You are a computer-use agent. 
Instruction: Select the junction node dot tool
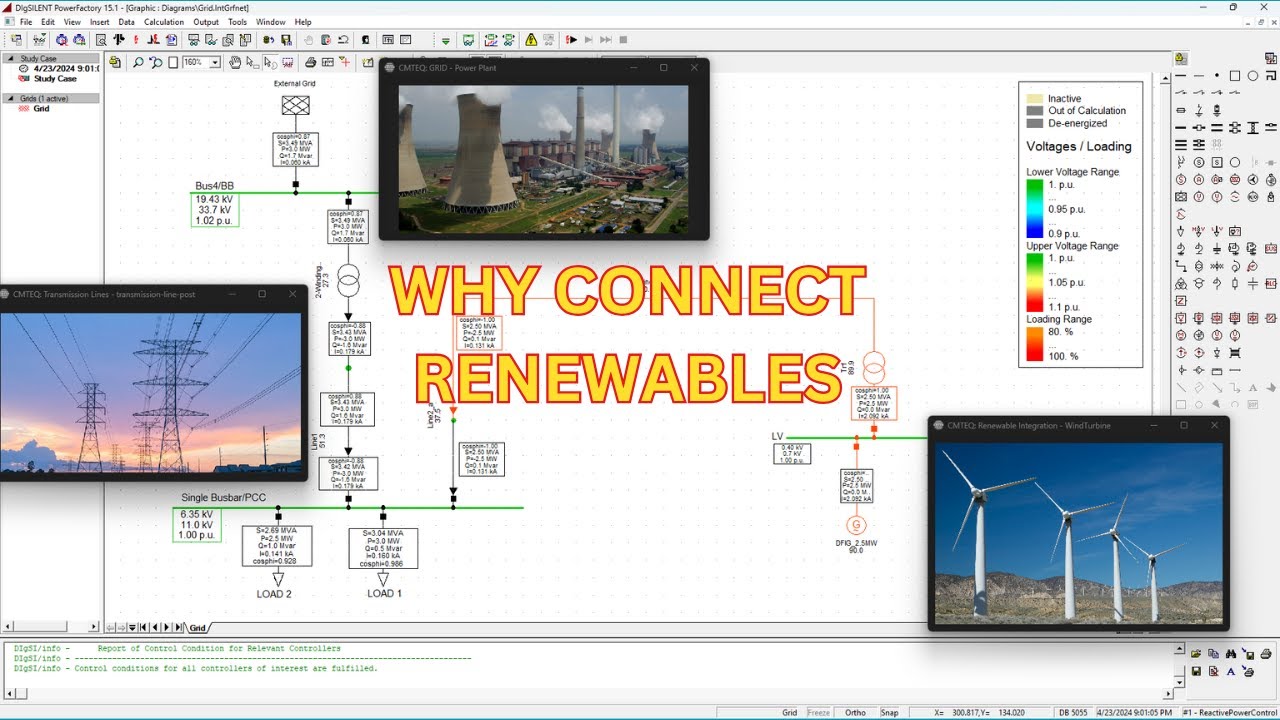click(x=1217, y=75)
